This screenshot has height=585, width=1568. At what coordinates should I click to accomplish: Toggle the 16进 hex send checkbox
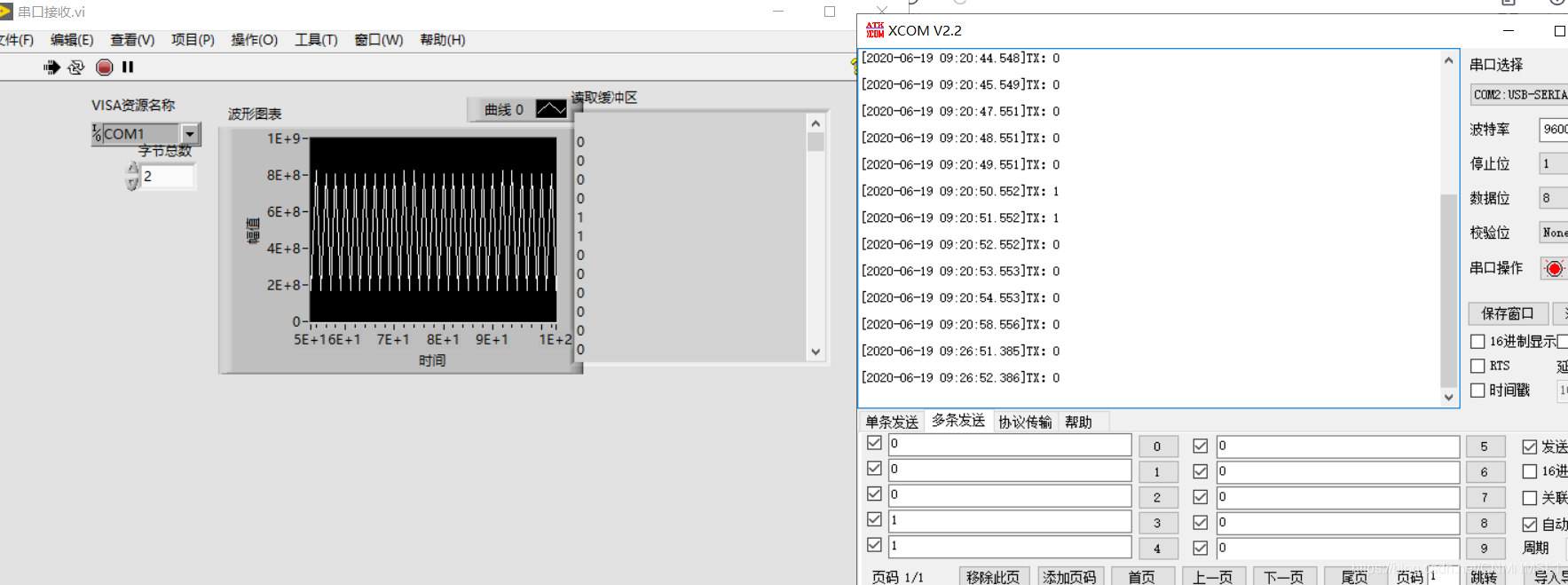tap(1530, 471)
